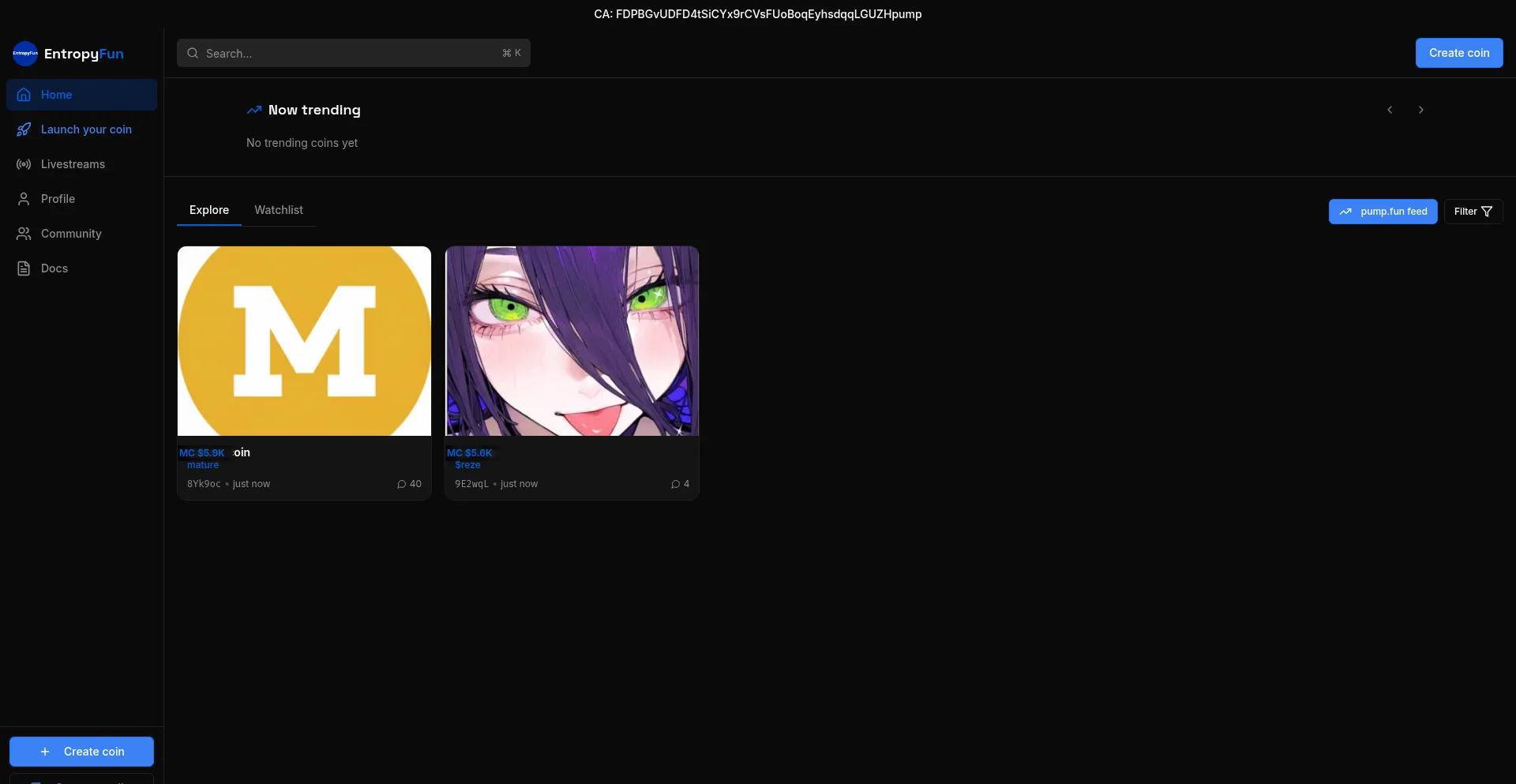
Task: Open the $reze coin thumbnail
Action: [571, 340]
